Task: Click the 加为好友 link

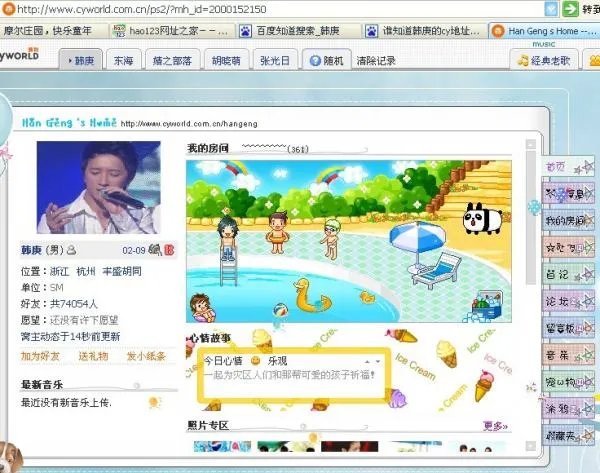Action: [x=40, y=356]
